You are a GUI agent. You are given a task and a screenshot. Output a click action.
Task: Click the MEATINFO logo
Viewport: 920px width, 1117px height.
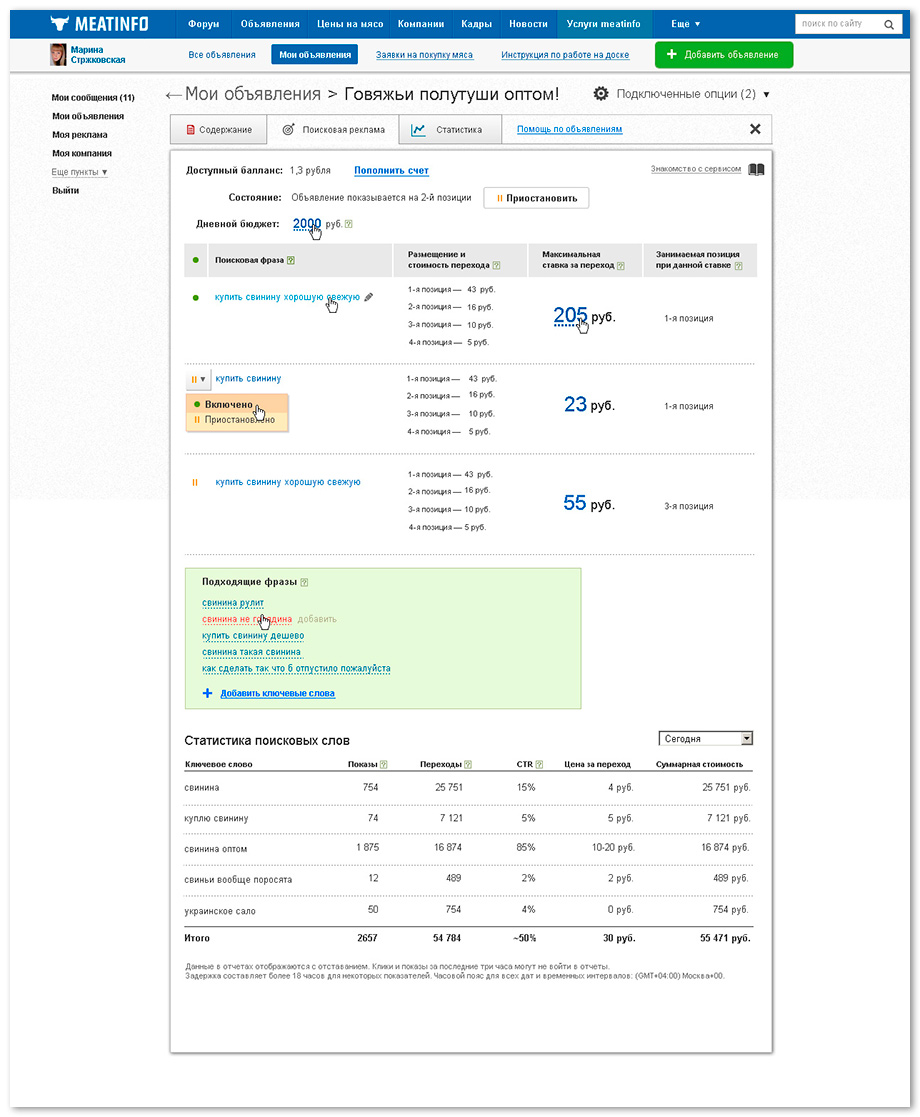(99, 24)
